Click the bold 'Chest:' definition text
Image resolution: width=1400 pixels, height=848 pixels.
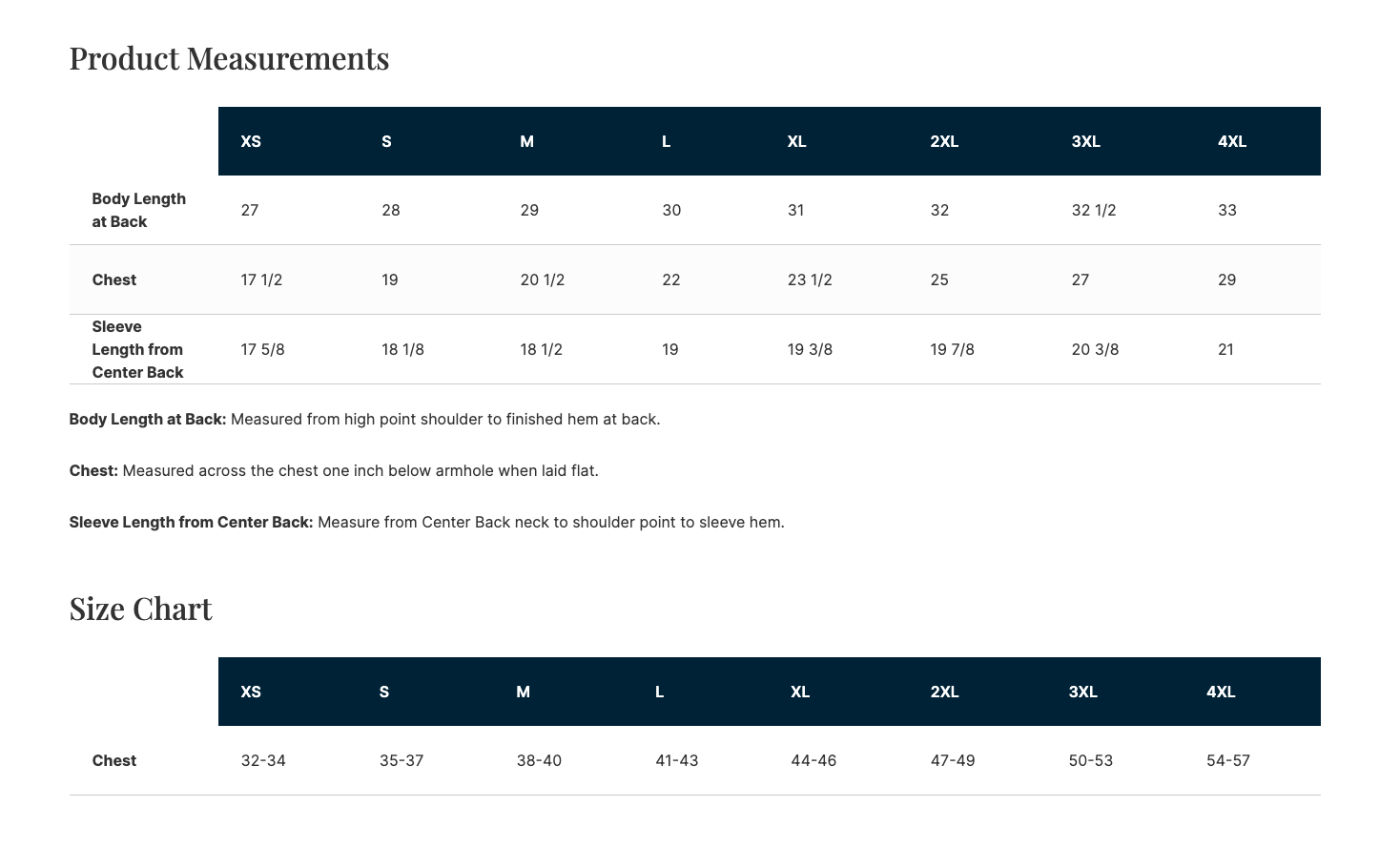pyautogui.click(x=93, y=470)
